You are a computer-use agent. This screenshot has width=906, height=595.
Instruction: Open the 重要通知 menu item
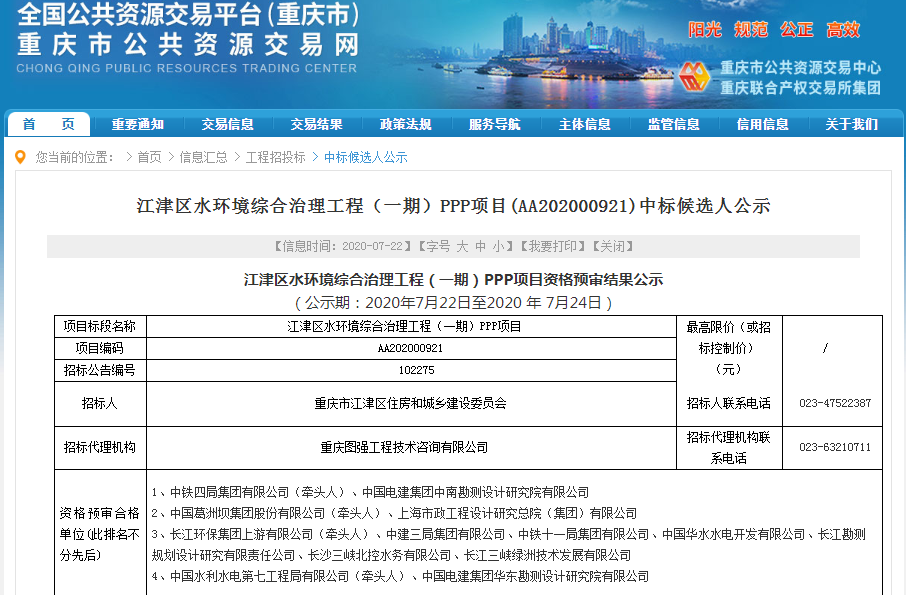point(137,125)
